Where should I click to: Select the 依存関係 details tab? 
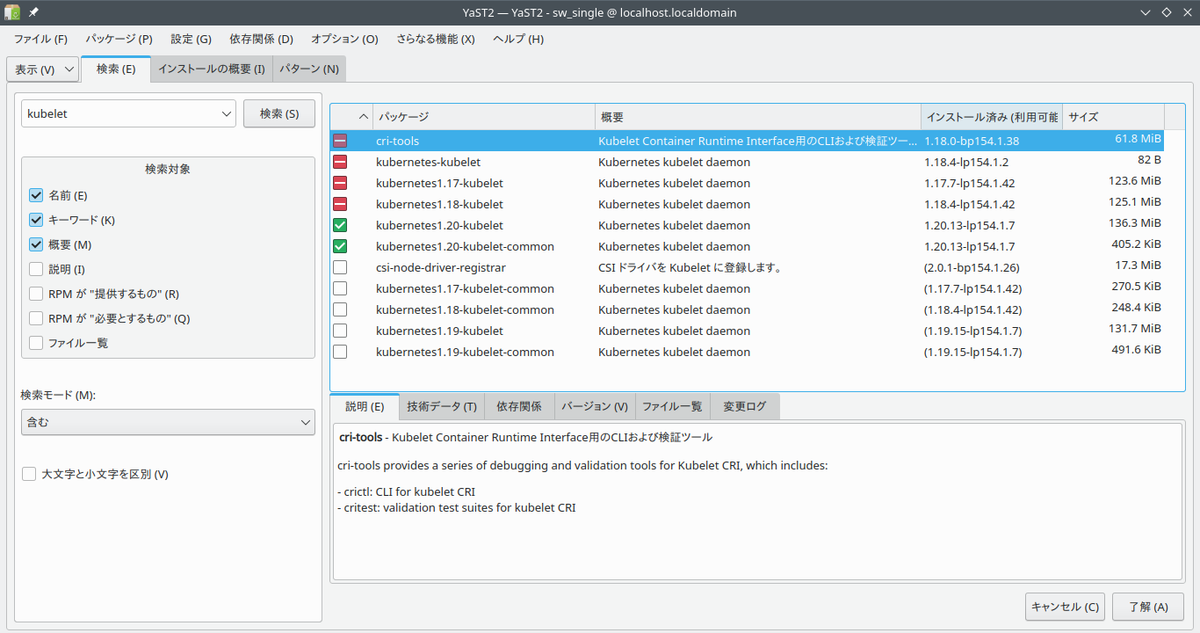[520, 407]
